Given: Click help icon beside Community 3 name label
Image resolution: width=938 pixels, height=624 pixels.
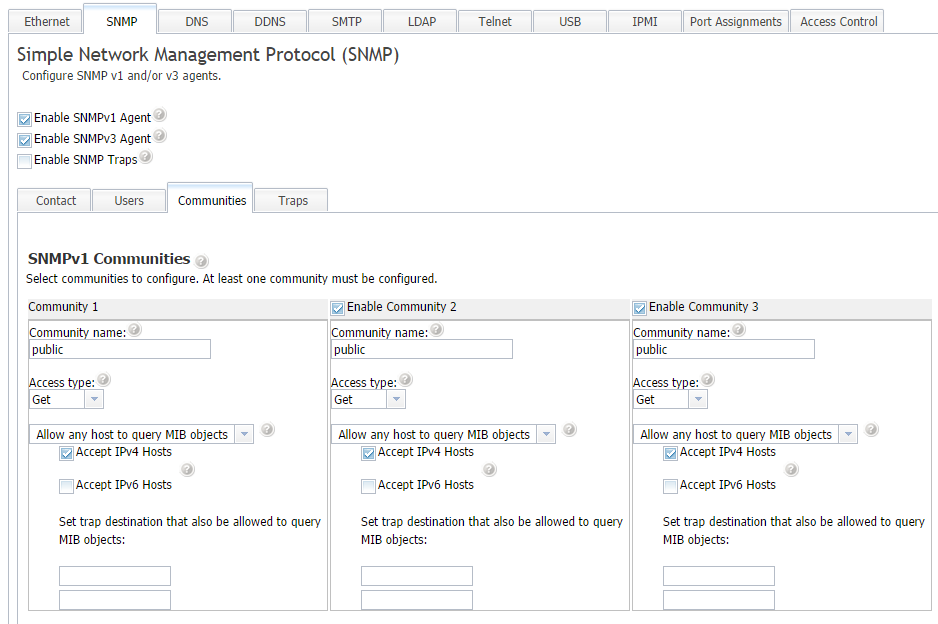Looking at the screenshot, I should click(739, 330).
